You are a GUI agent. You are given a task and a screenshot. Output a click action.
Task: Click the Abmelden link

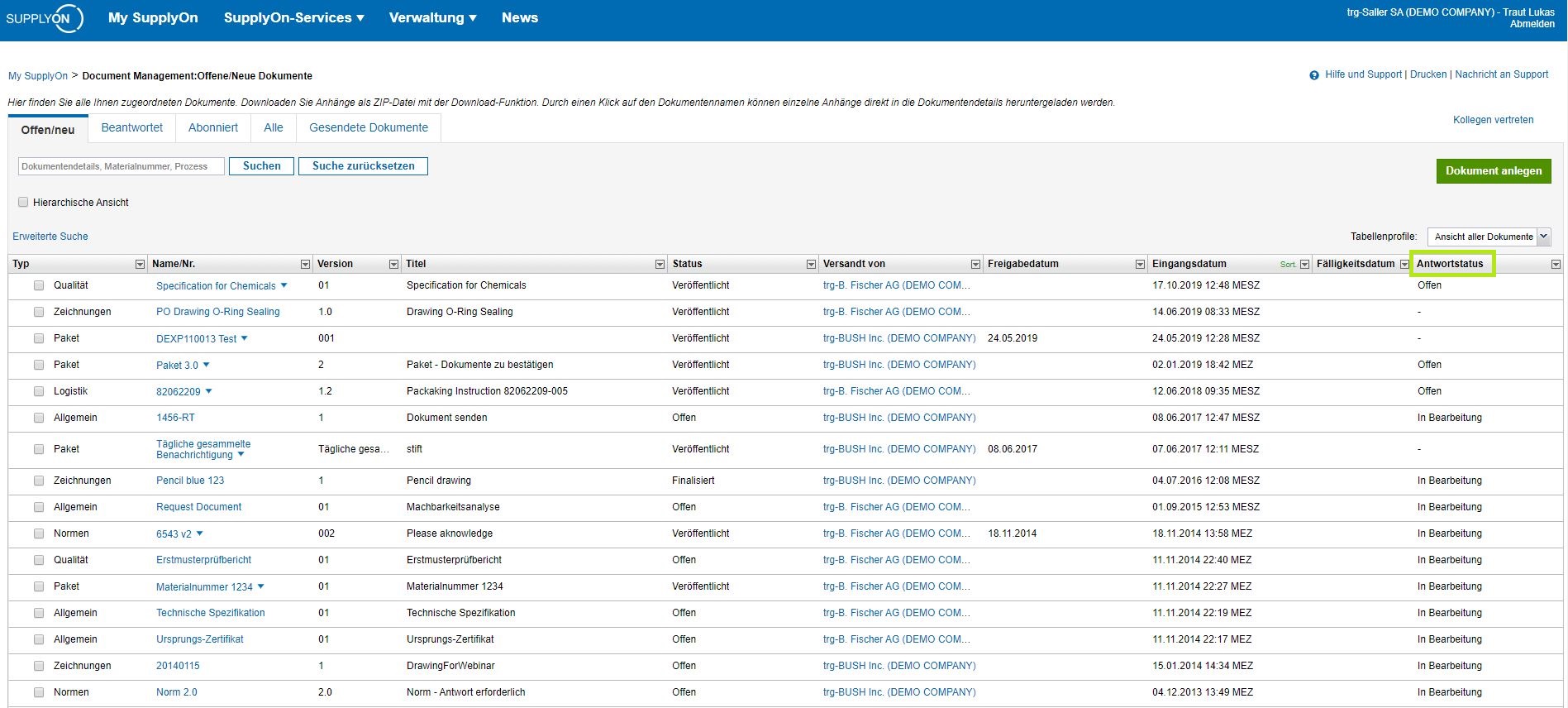[x=1532, y=24]
